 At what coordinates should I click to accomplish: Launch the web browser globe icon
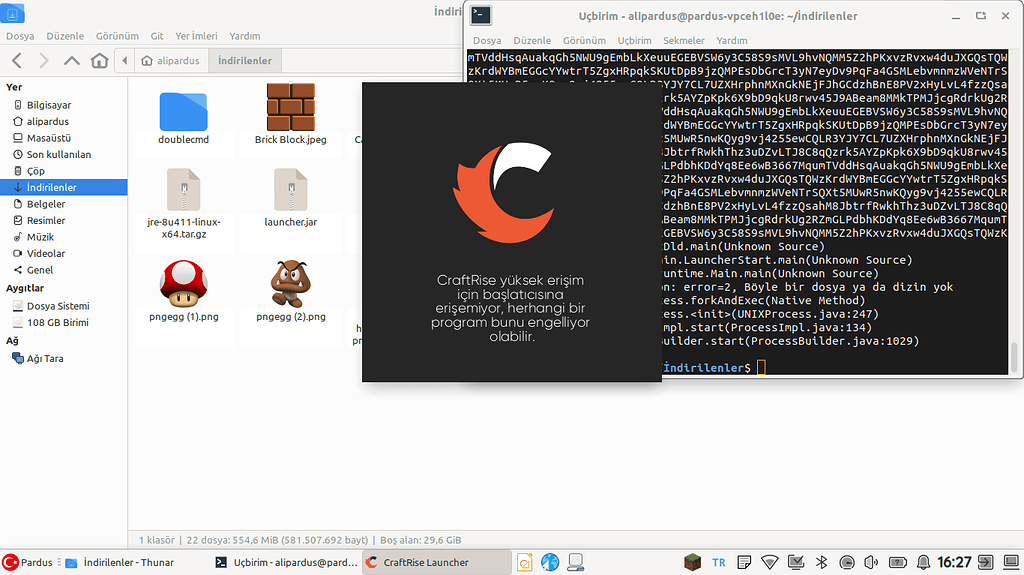(x=550, y=563)
